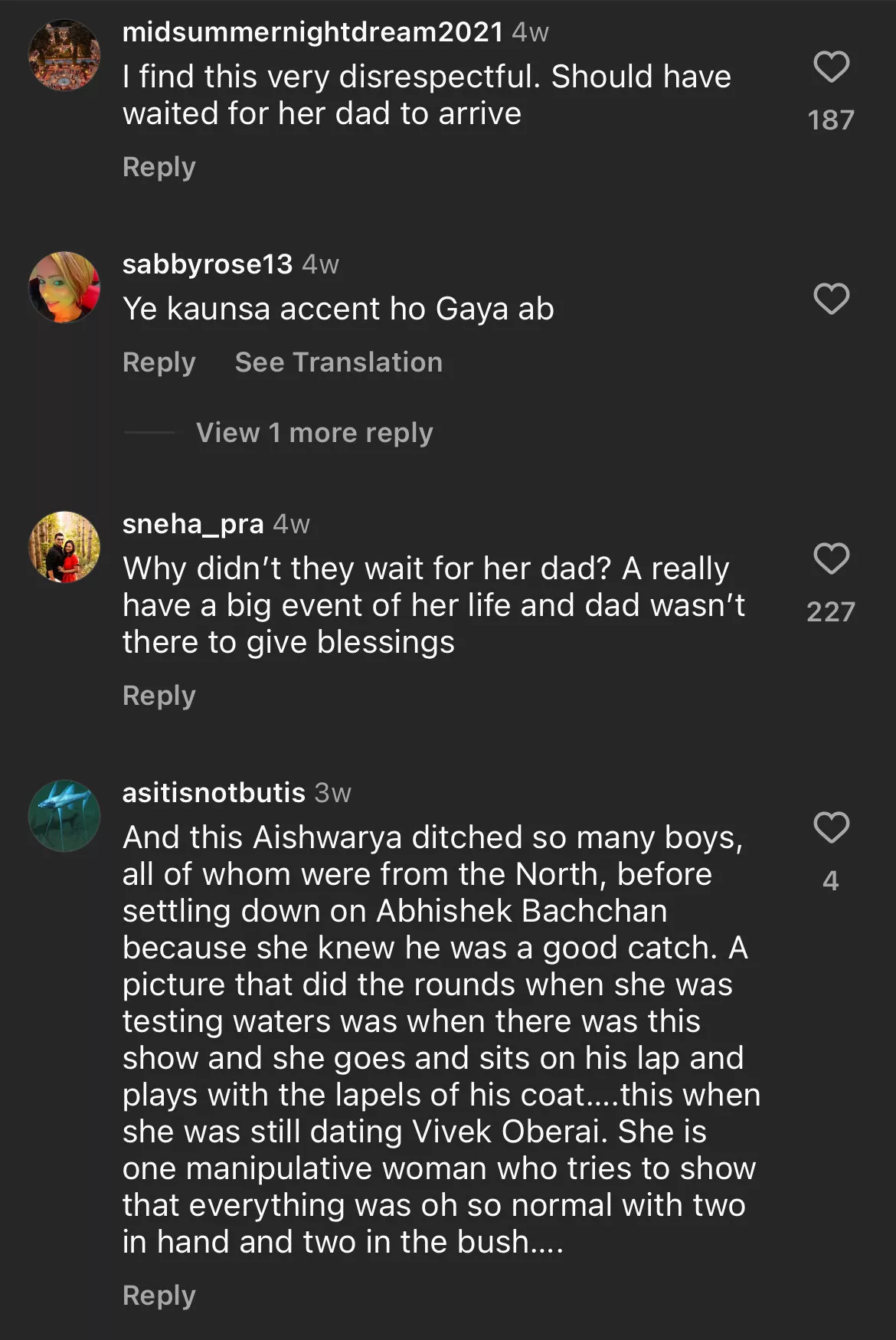Tap heart on sneha_pra's comment

[831, 559]
